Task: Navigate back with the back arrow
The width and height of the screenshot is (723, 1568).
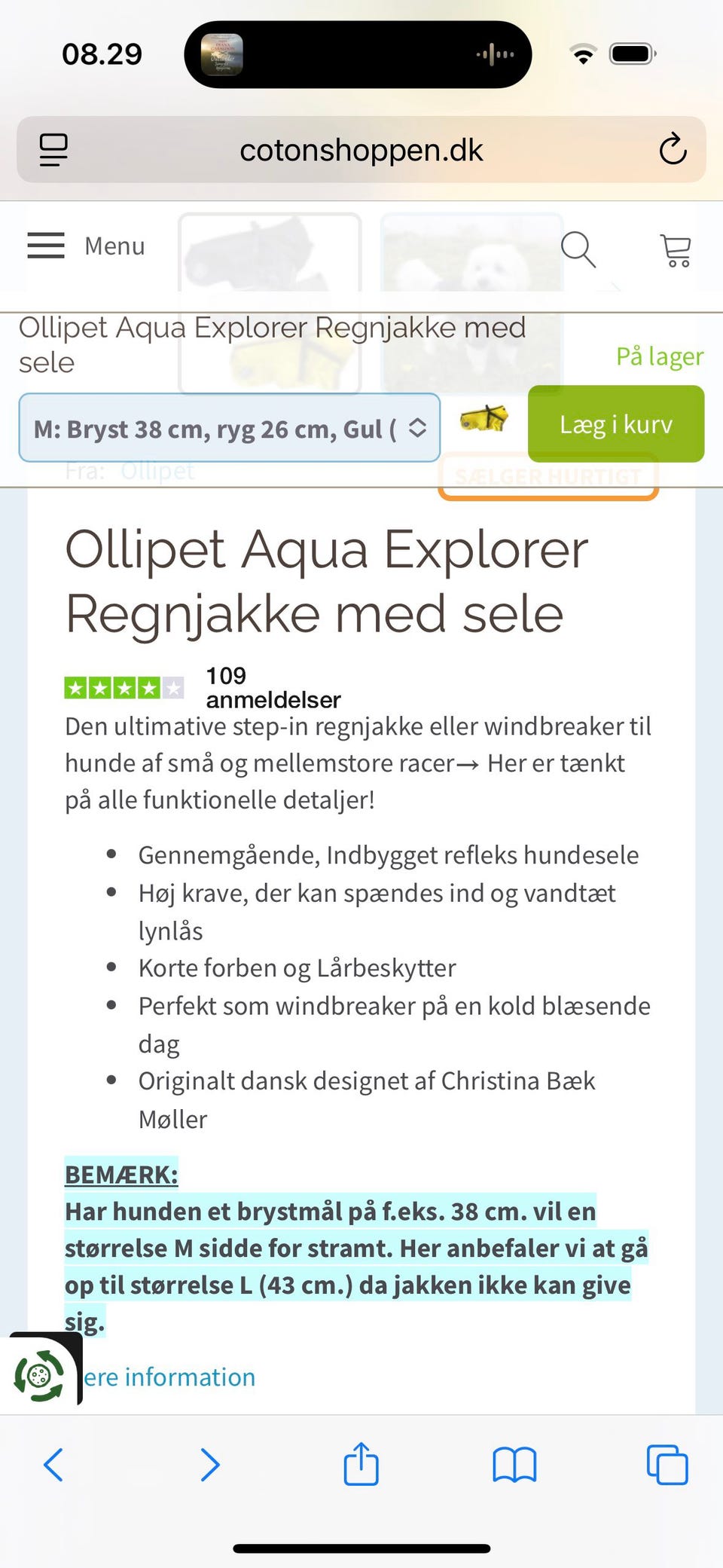Action: (x=54, y=1465)
